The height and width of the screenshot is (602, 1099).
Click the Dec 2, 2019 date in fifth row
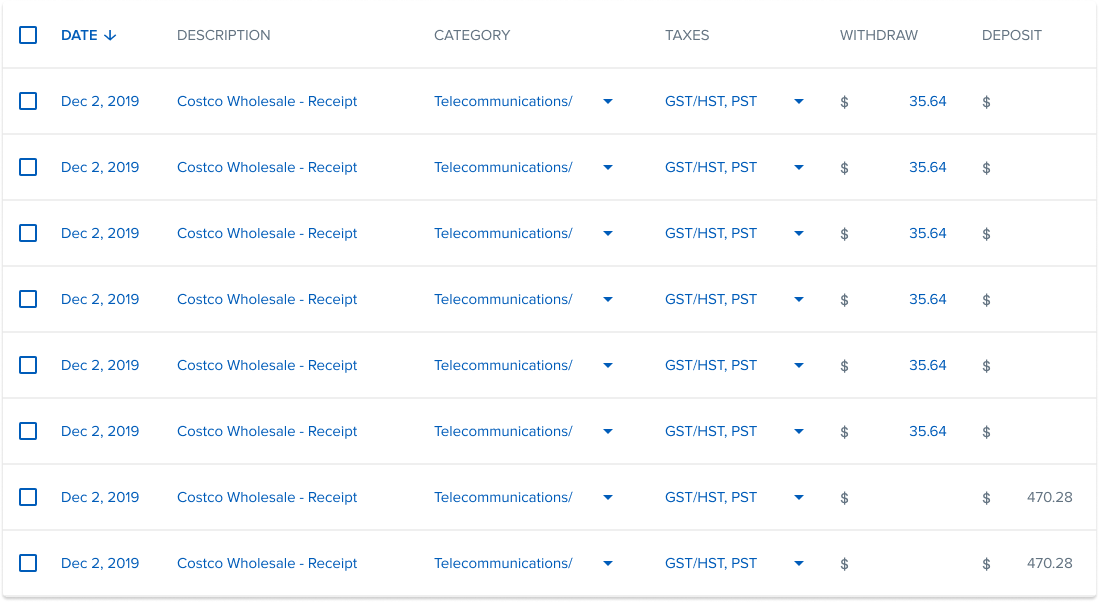(100, 365)
